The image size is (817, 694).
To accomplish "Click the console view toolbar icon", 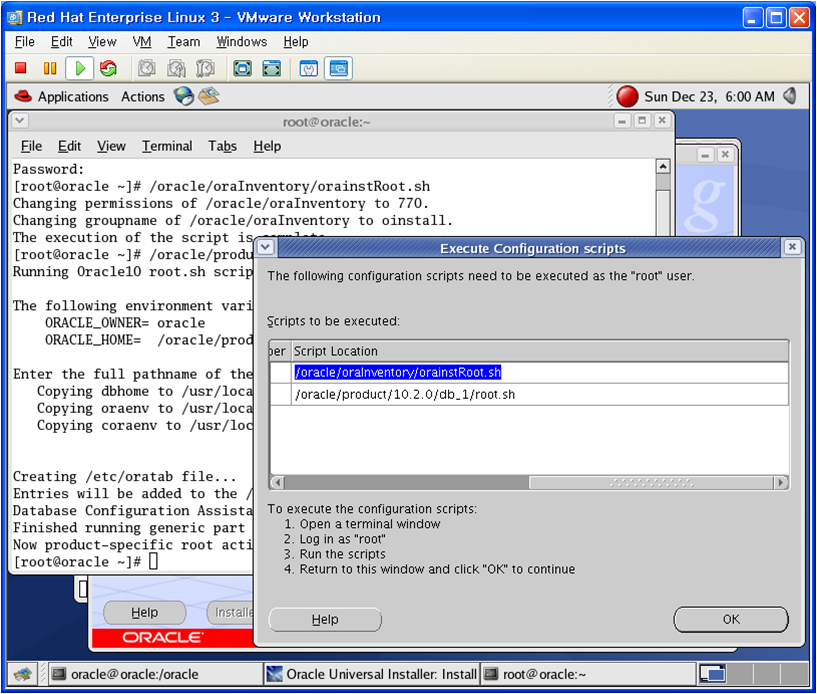I will click(338, 68).
